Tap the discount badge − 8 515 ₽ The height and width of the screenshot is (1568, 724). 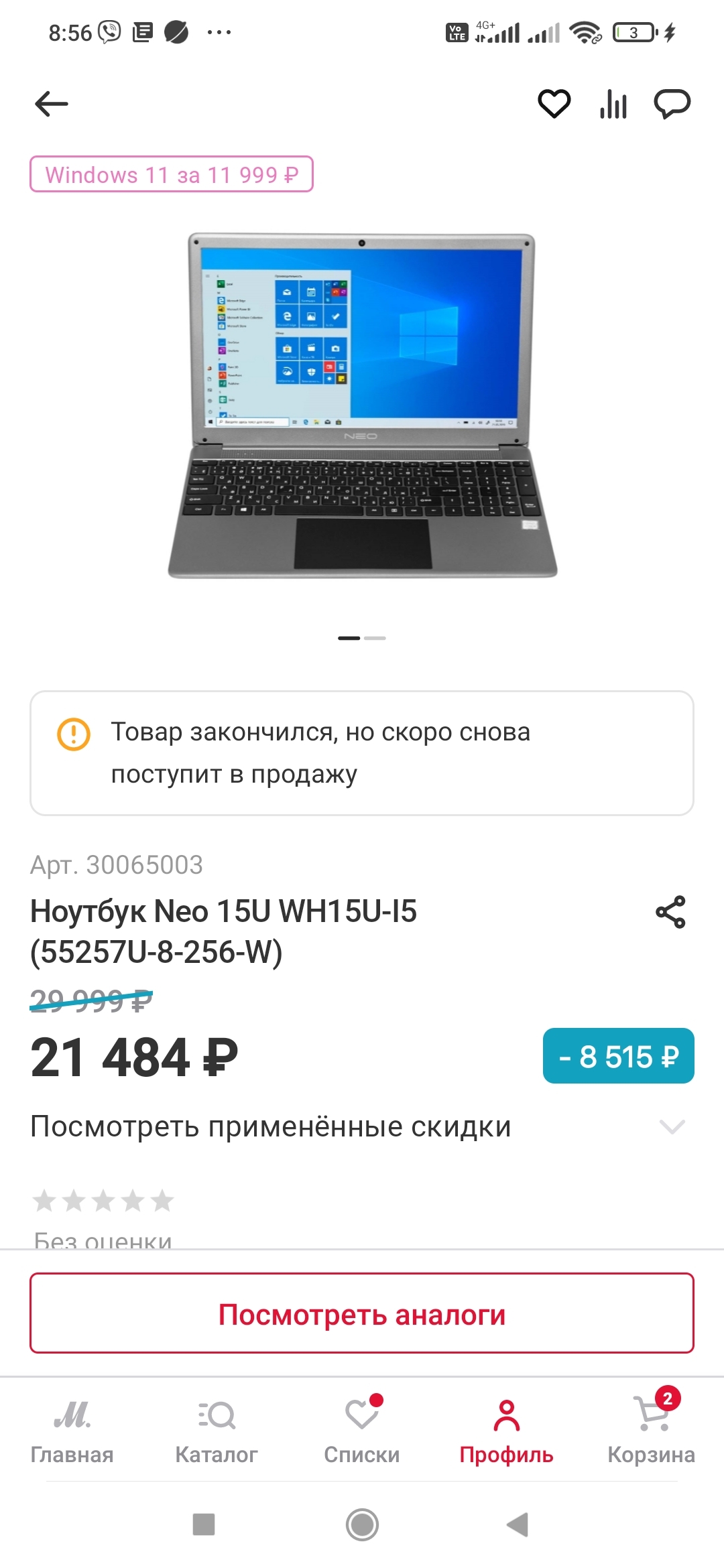(619, 1056)
